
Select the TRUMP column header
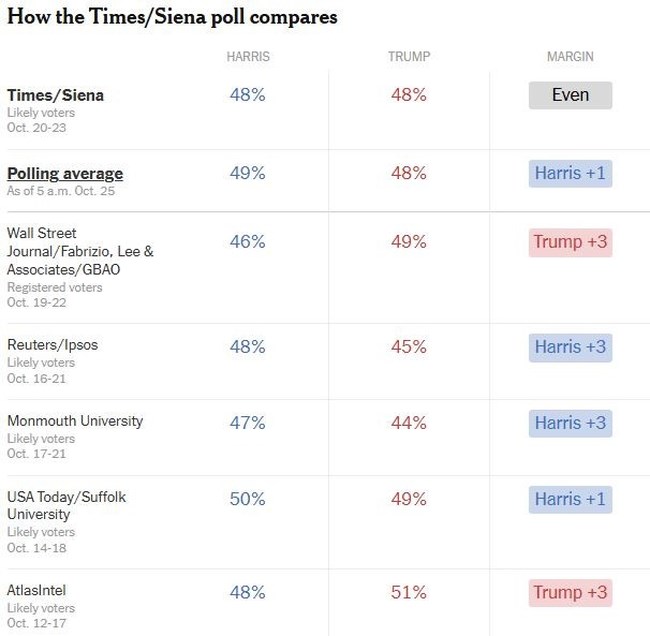408,57
